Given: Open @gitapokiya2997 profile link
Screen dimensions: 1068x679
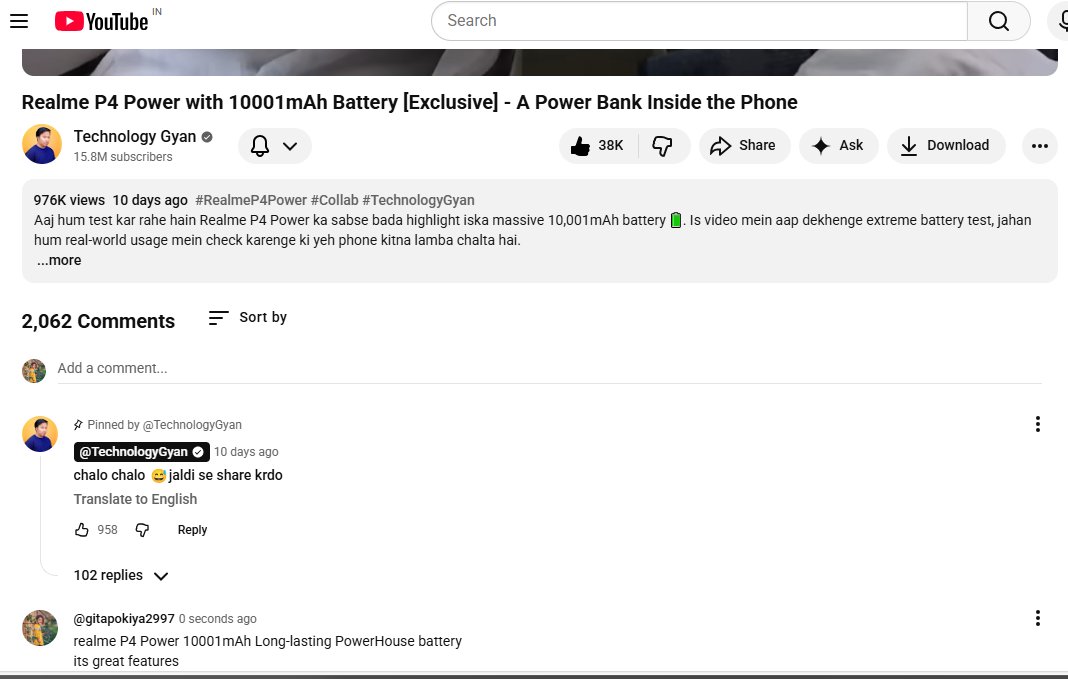Looking at the screenshot, I should click(x=124, y=618).
